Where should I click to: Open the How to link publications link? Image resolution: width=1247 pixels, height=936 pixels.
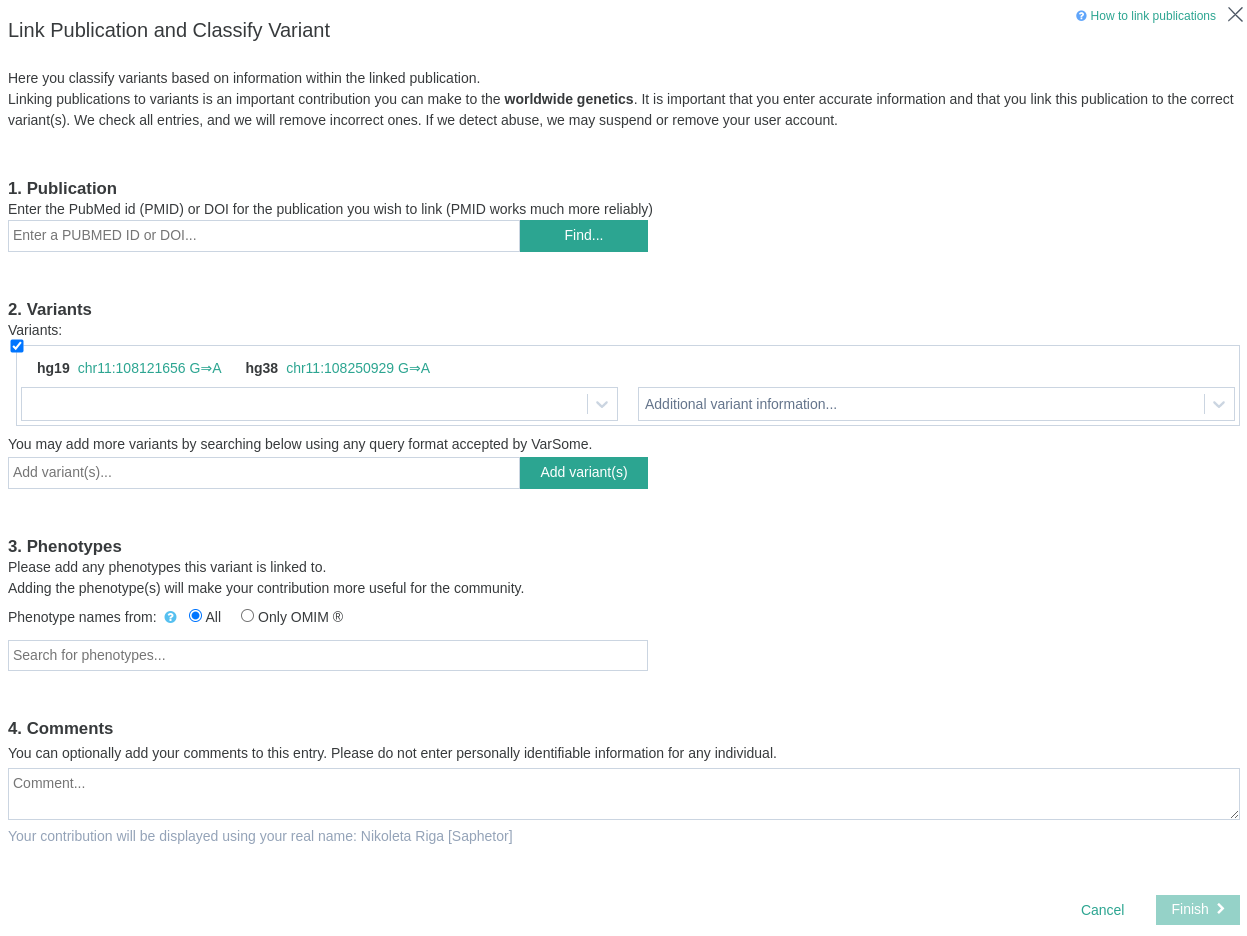point(1152,16)
